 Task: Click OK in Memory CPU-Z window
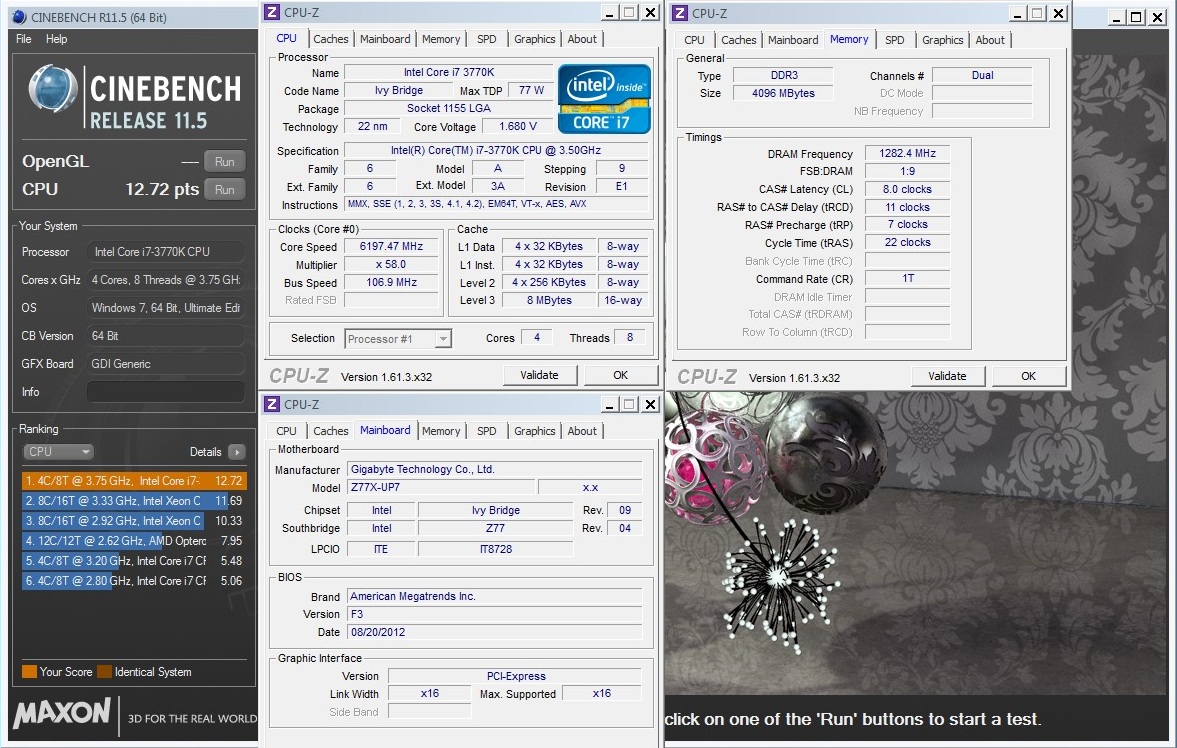(x=1028, y=376)
